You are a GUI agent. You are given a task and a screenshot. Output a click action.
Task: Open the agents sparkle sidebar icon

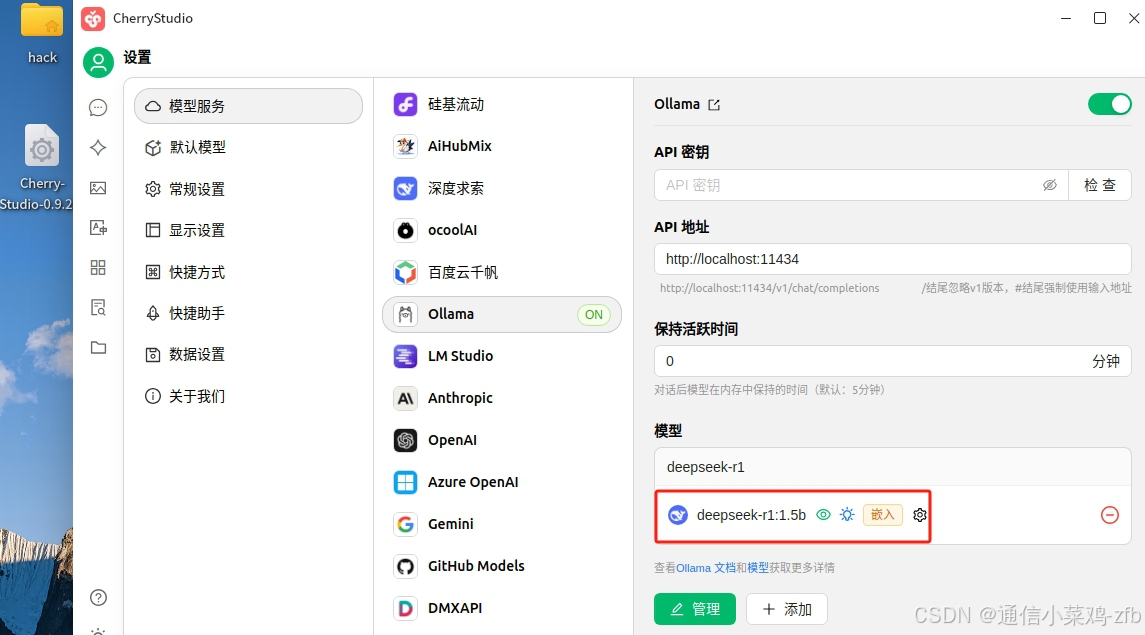pyautogui.click(x=98, y=147)
